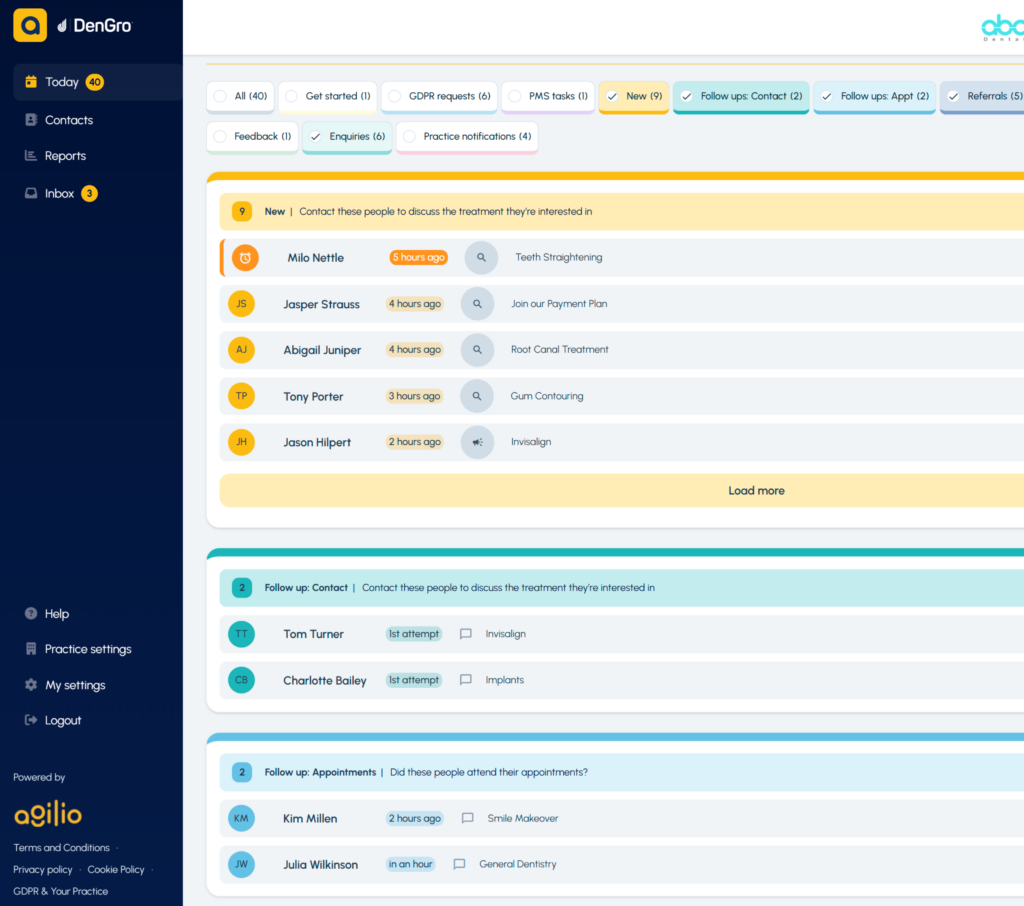Click the JS avatar for Jasper Strauss
This screenshot has width=1024, height=906.
pyautogui.click(x=242, y=304)
